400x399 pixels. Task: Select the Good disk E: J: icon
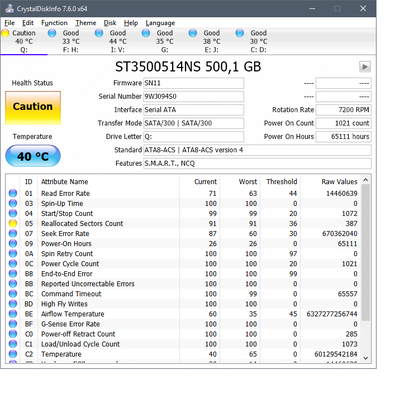(x=193, y=33)
